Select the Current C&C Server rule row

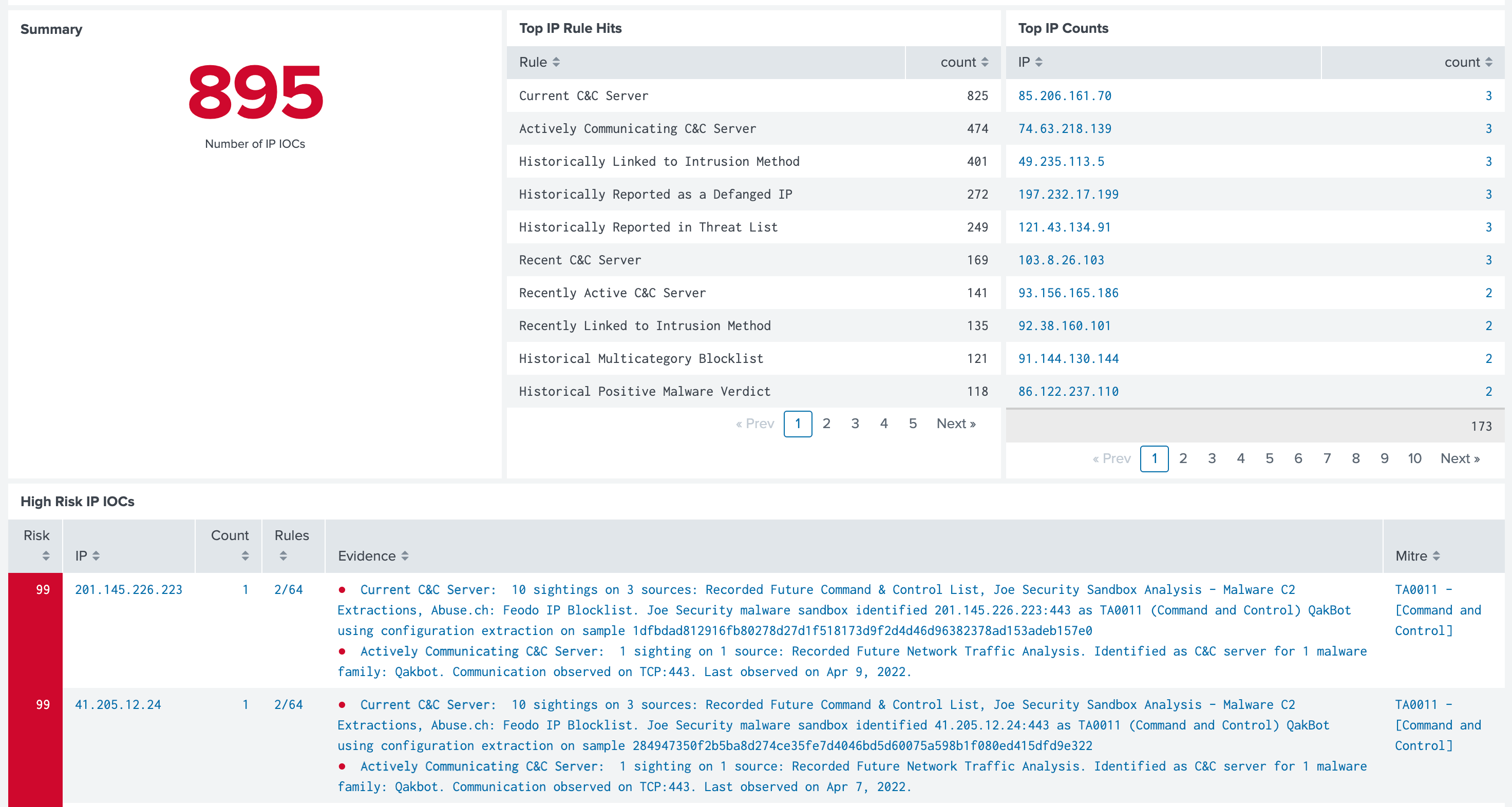coord(583,95)
